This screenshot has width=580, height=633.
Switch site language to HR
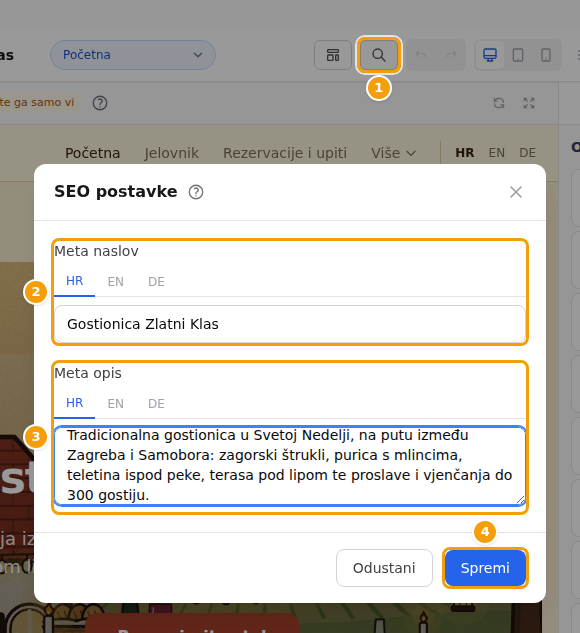465,153
